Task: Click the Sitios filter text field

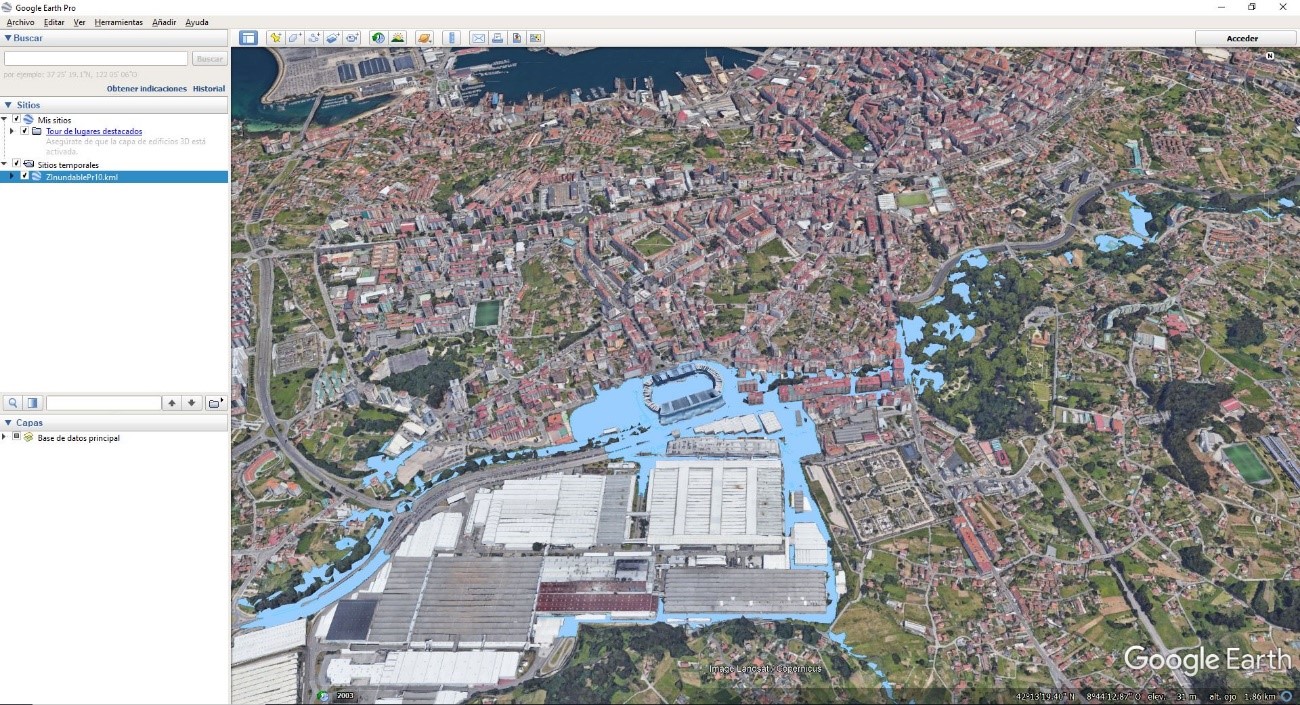Action: 104,403
